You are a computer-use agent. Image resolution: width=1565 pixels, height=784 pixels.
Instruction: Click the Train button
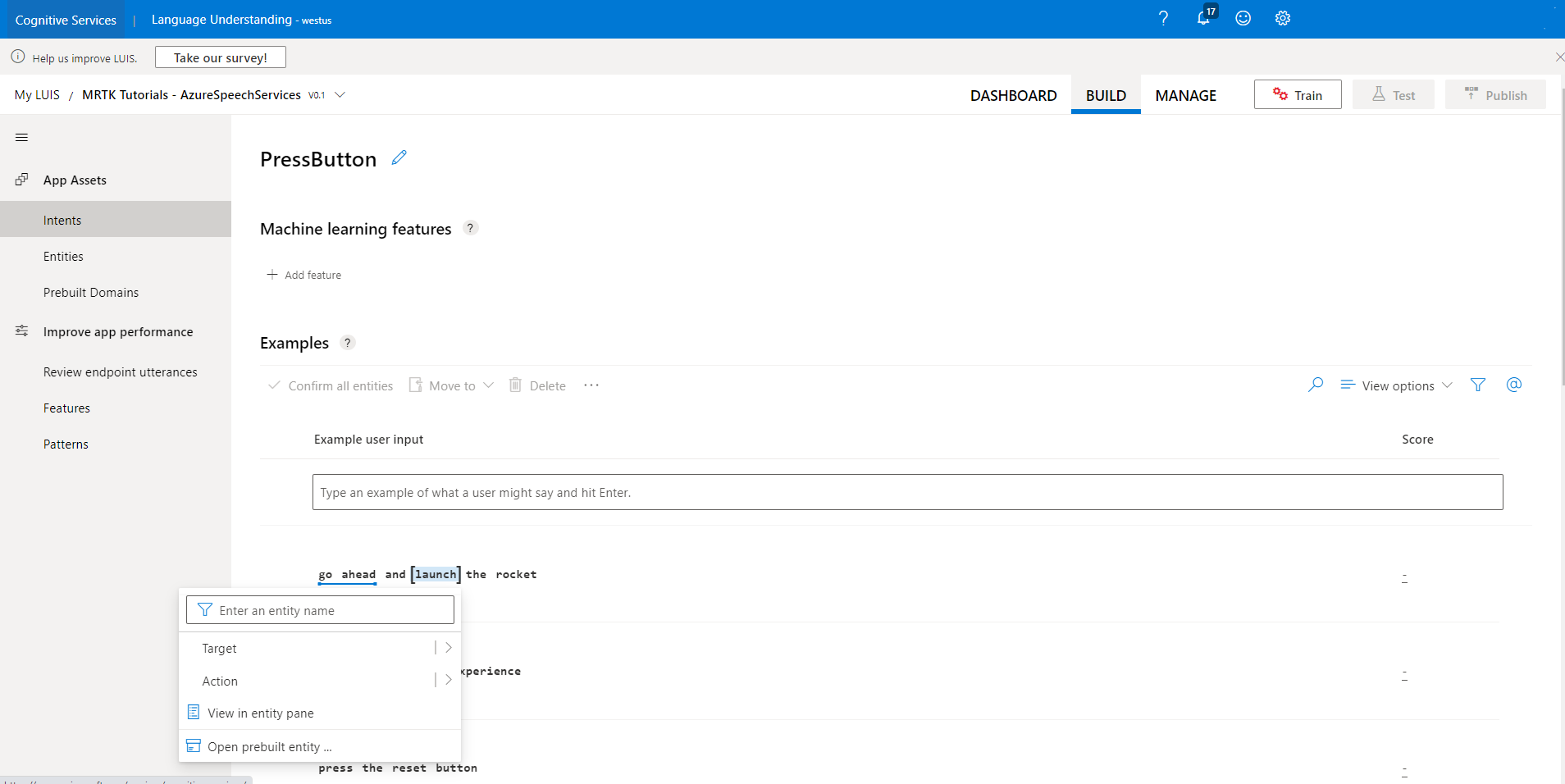pyautogui.click(x=1298, y=94)
